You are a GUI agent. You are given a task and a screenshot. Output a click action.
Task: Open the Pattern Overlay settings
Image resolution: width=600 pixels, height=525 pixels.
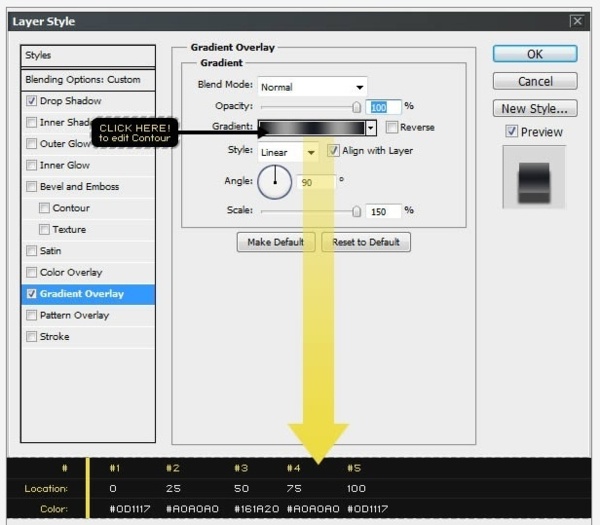point(75,315)
